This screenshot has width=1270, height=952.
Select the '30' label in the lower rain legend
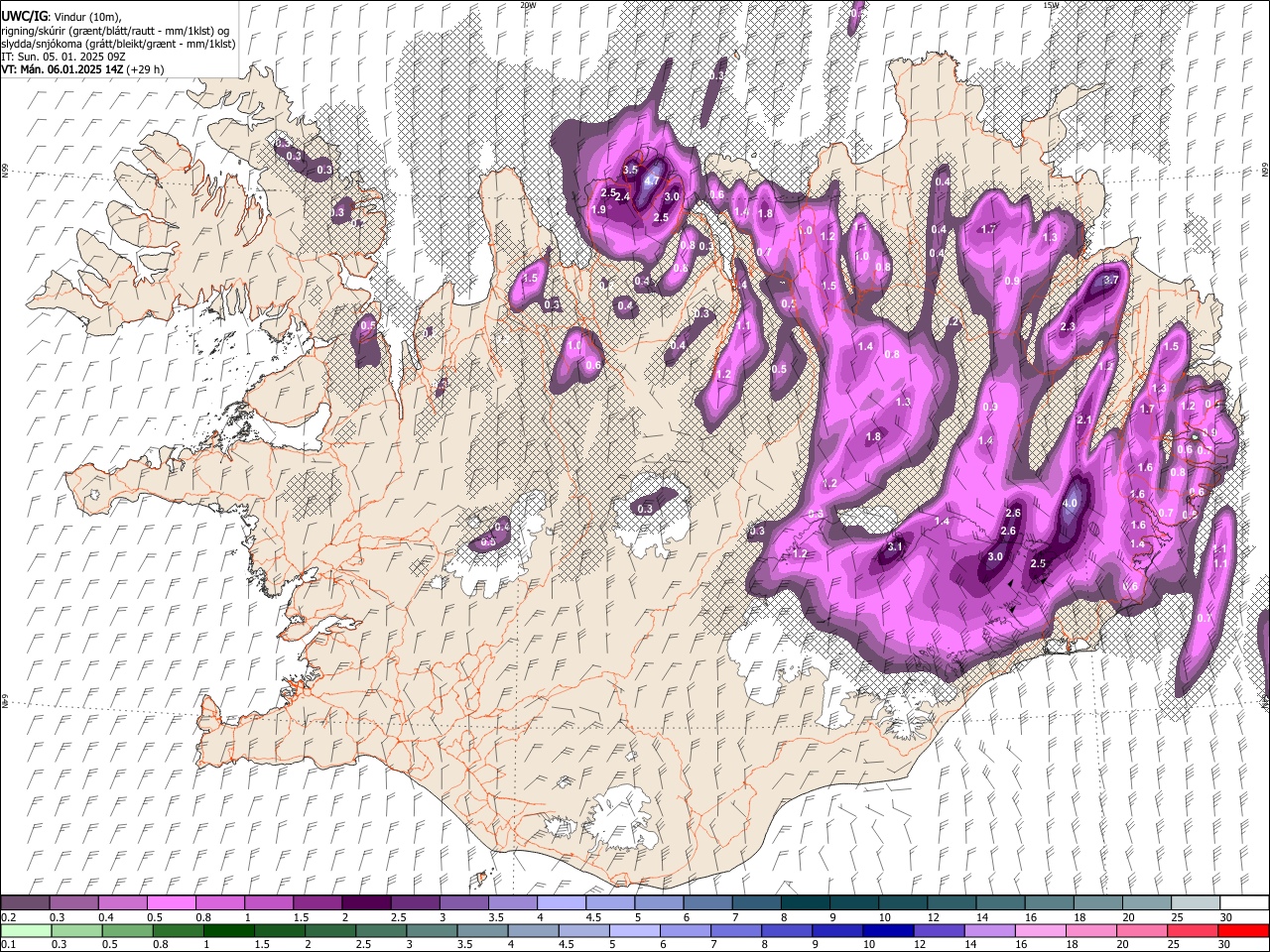(1226, 944)
